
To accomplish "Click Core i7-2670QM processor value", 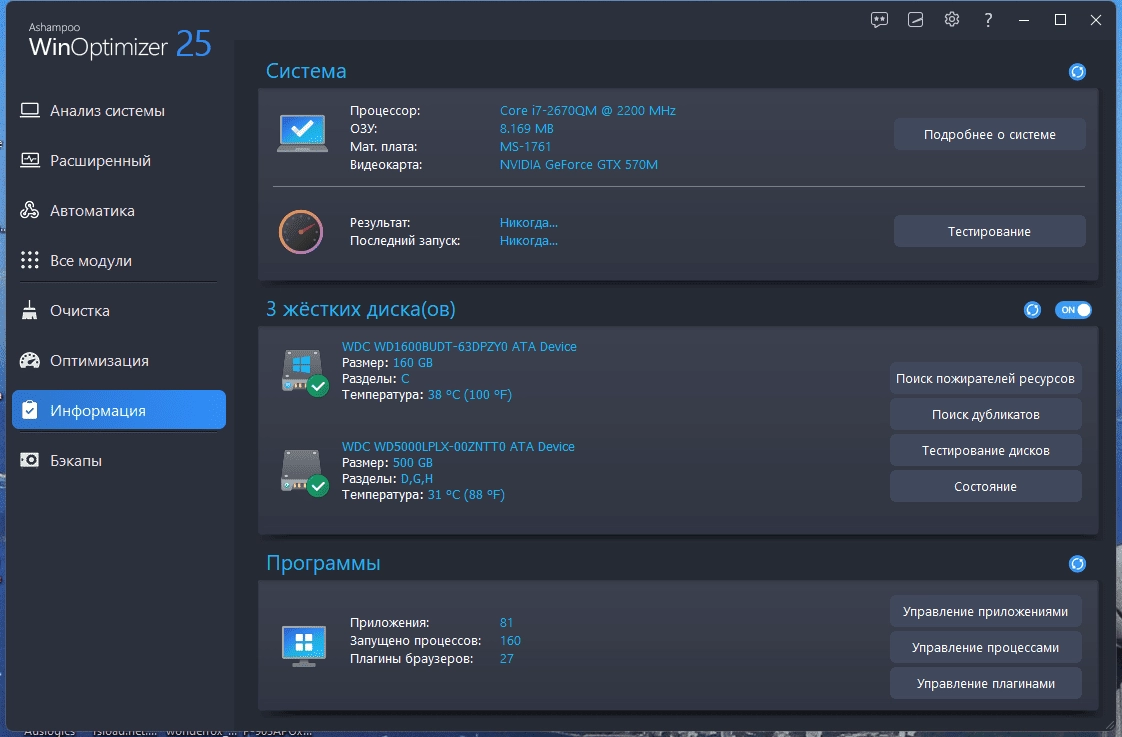I will 587,111.
